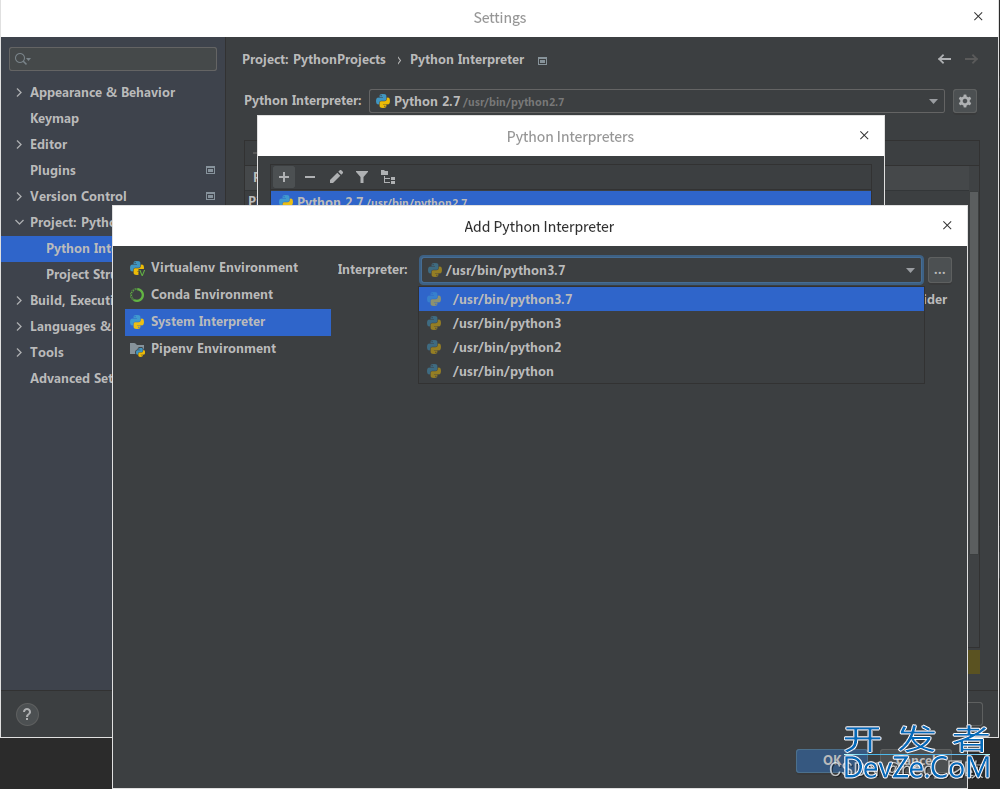Choose /usr/bin/python3 from the list
Viewport: 1000px width, 789px height.
[671, 323]
